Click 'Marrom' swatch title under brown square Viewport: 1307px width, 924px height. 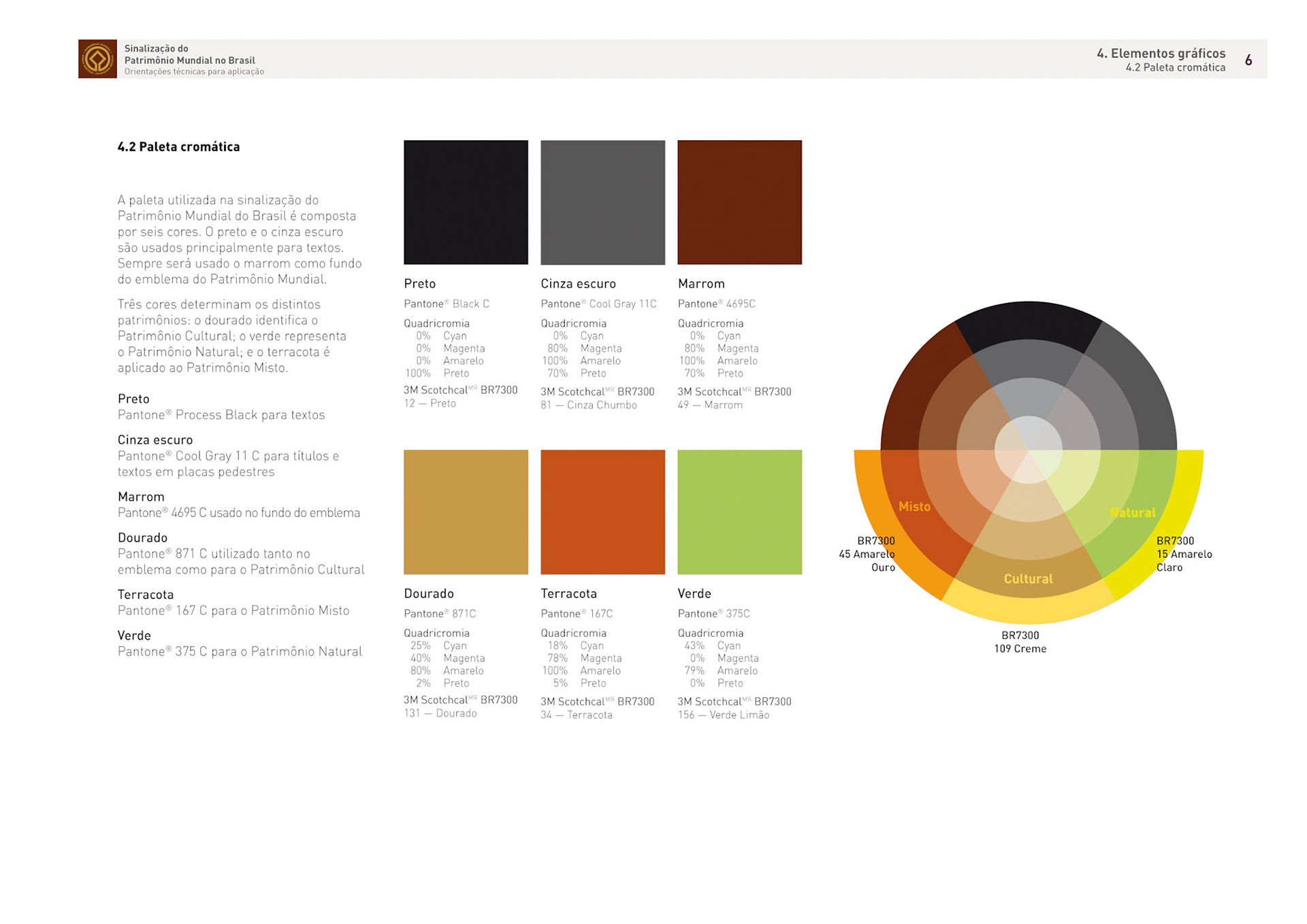[x=701, y=283]
